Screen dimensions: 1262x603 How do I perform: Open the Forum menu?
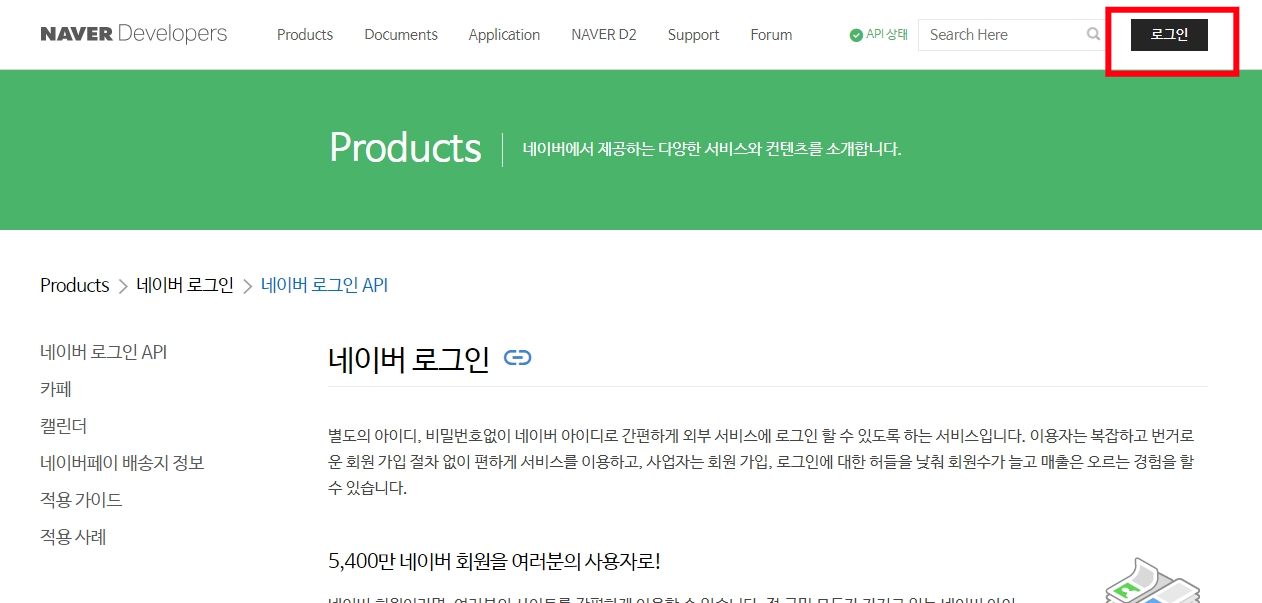(x=771, y=35)
